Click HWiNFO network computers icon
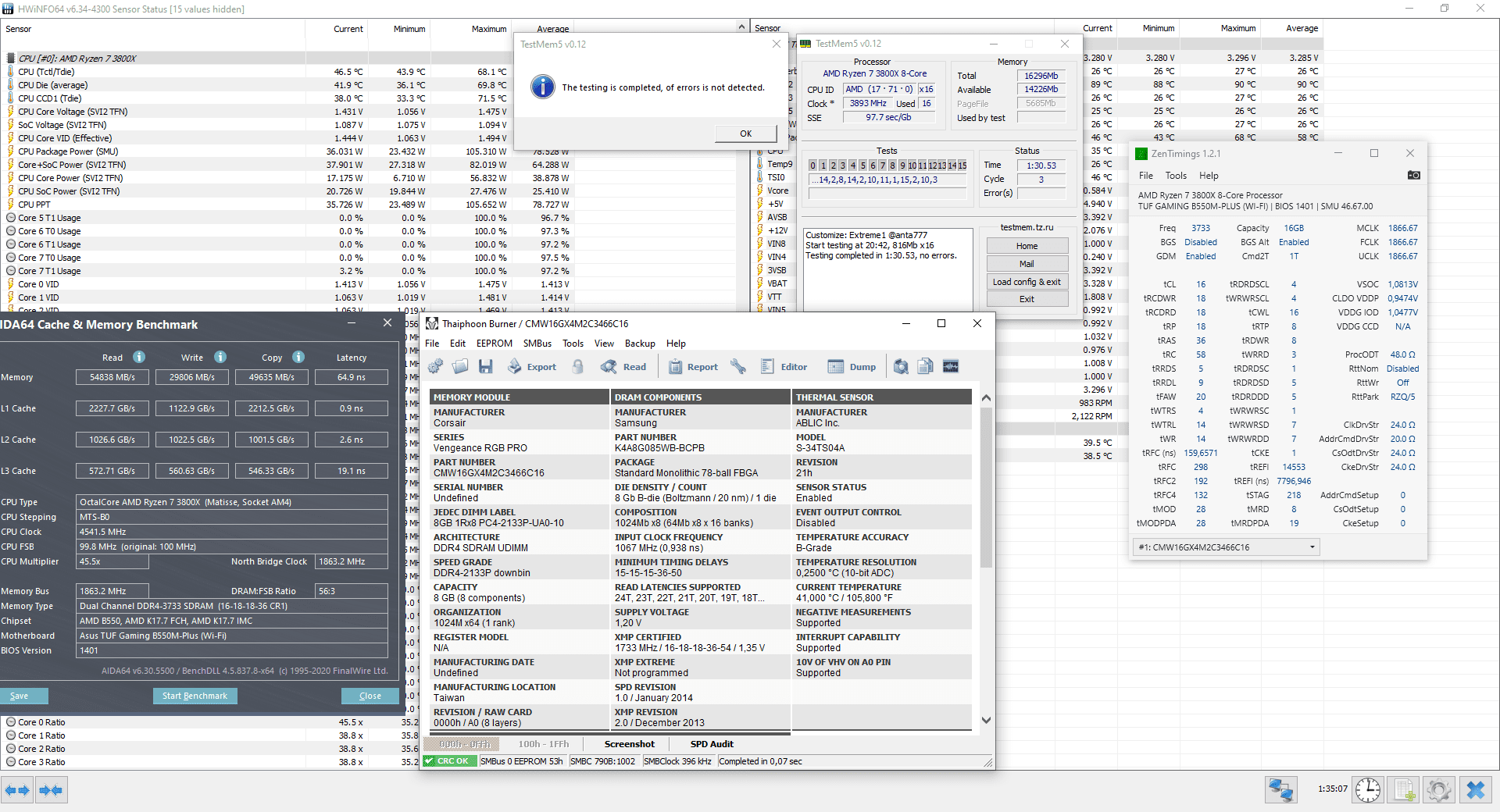The image size is (1500, 812). point(1281,790)
